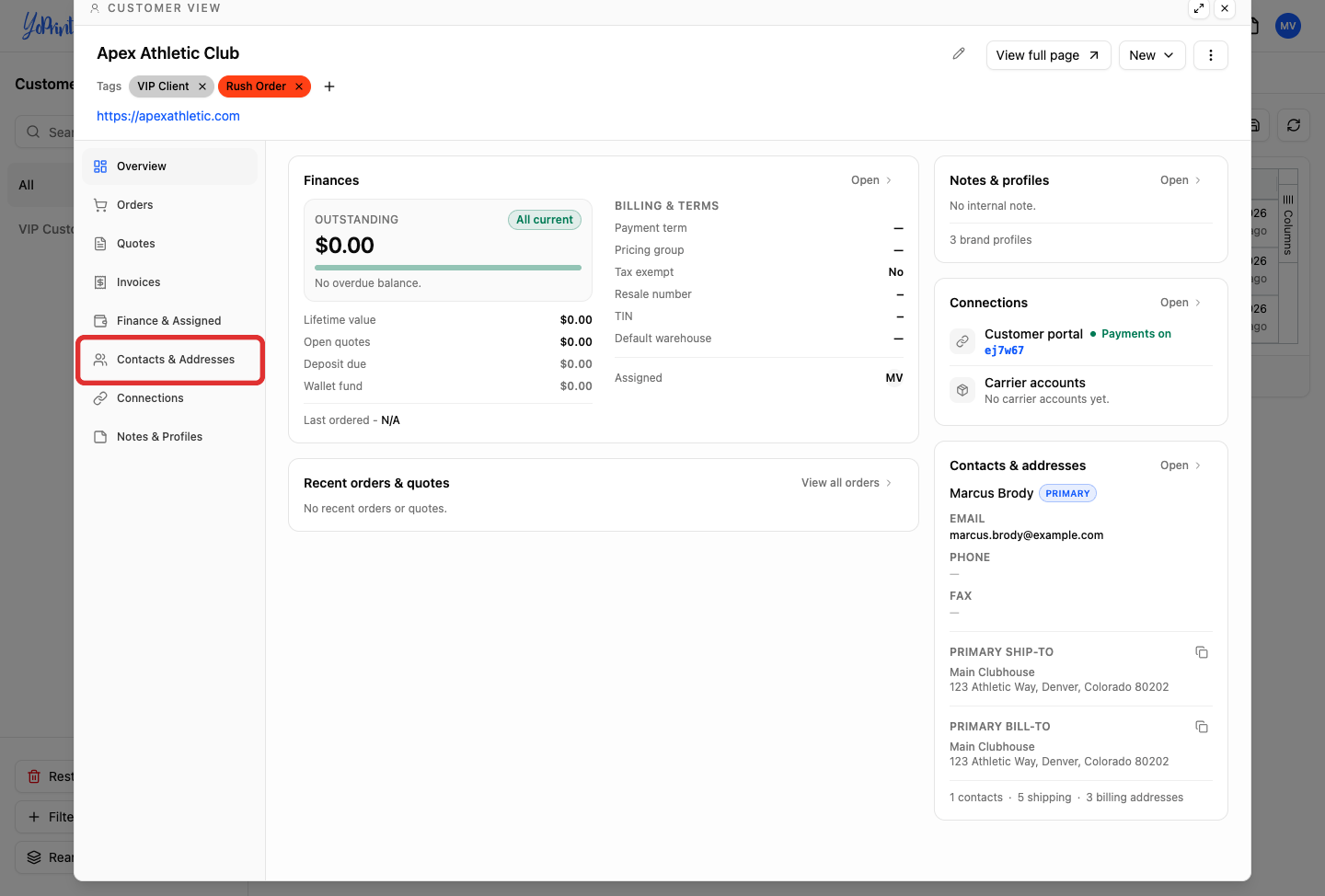The width and height of the screenshot is (1325, 896).
Task: Open Contacts & Addresses section
Action: 170,360
